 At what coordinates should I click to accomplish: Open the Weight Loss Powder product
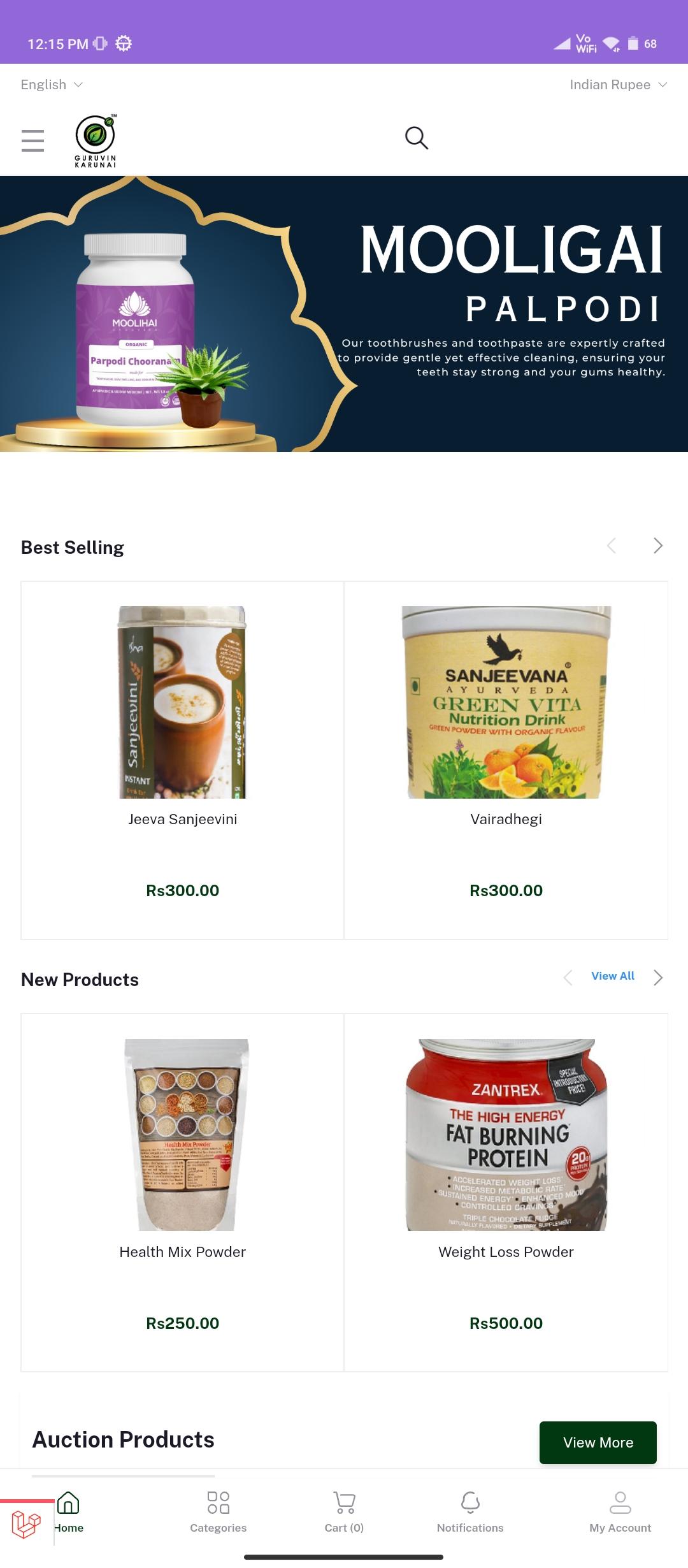(x=506, y=1192)
